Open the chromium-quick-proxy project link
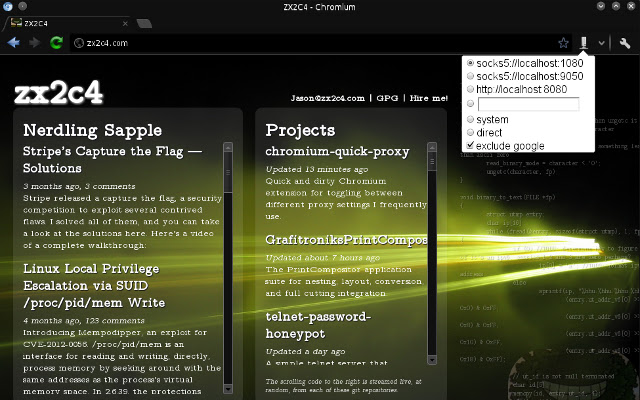Viewport: 640px width, 400px height. [x=337, y=151]
